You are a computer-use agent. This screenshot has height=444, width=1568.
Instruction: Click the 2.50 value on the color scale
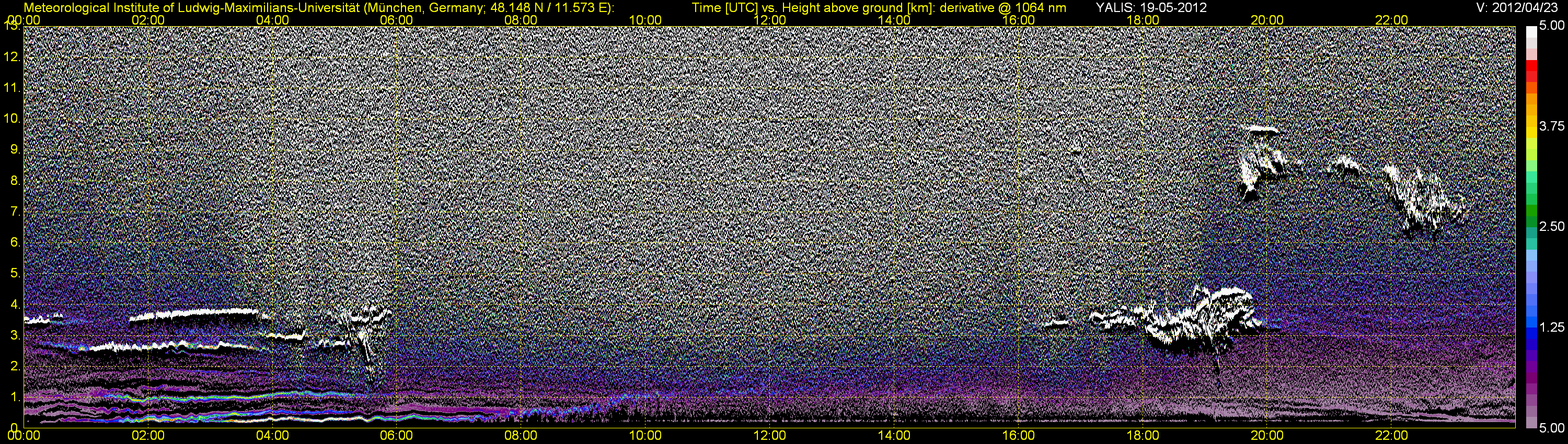point(1552,227)
